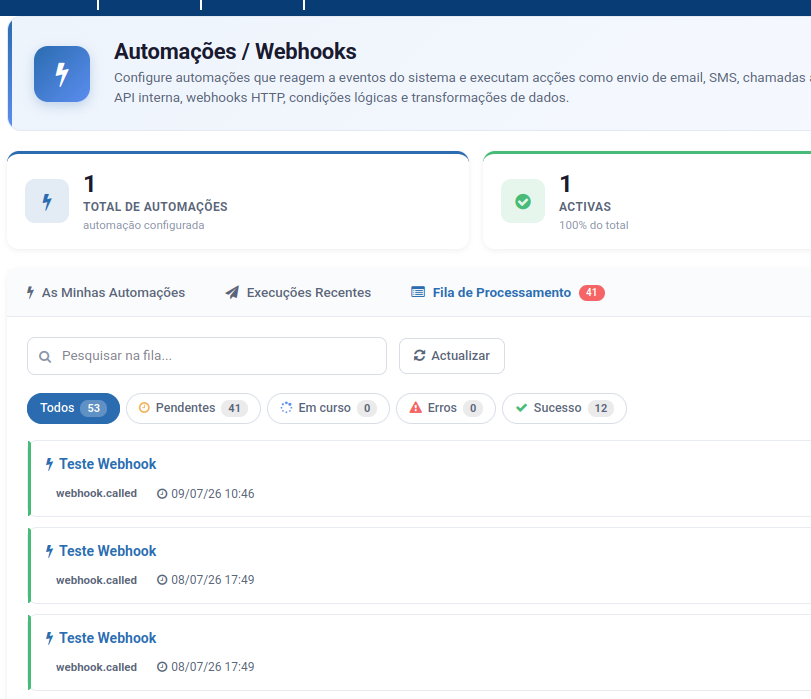811x699 pixels.
Task: Filter queue by Sucesso
Action: pos(564,408)
